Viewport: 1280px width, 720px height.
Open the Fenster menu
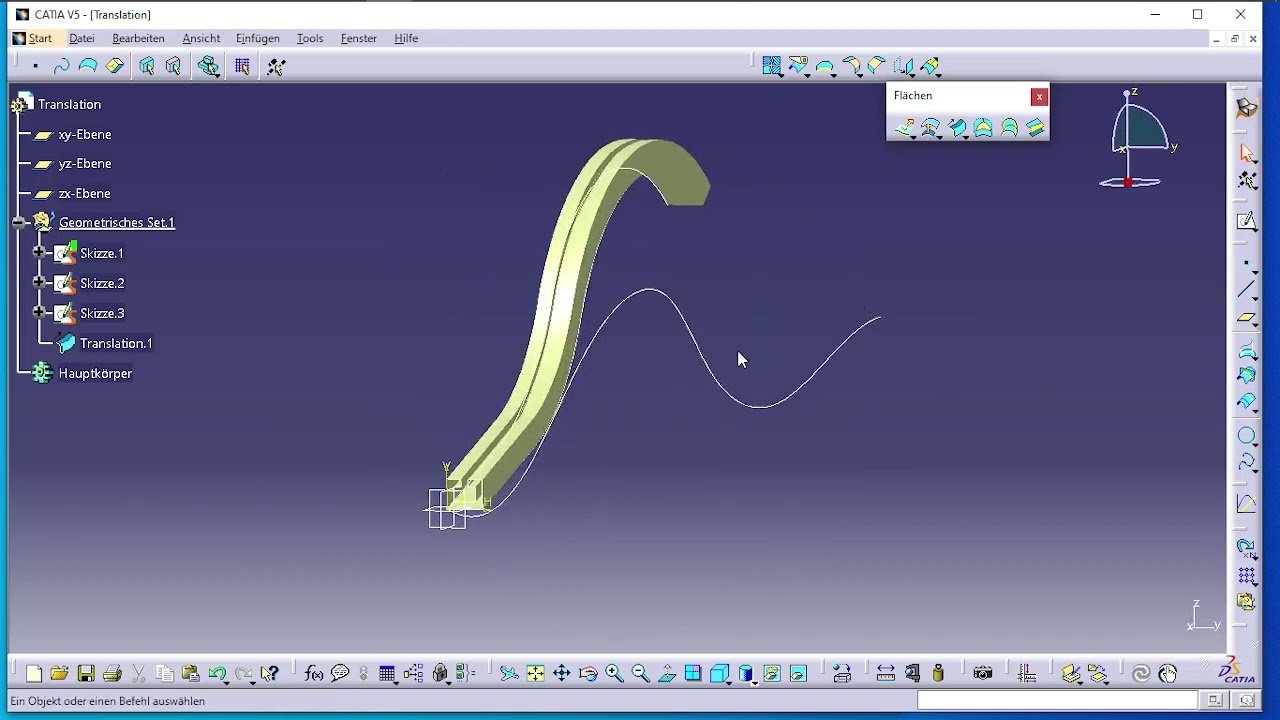click(x=359, y=38)
